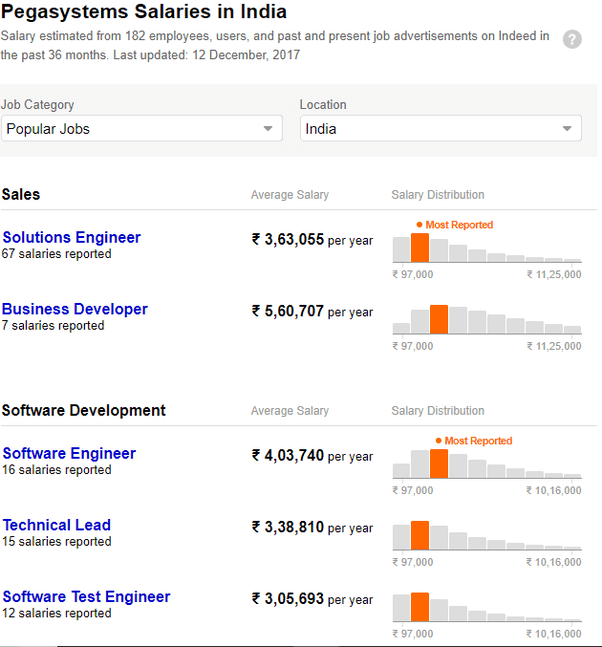Click the 67 salaries reported text

[x=57, y=254]
